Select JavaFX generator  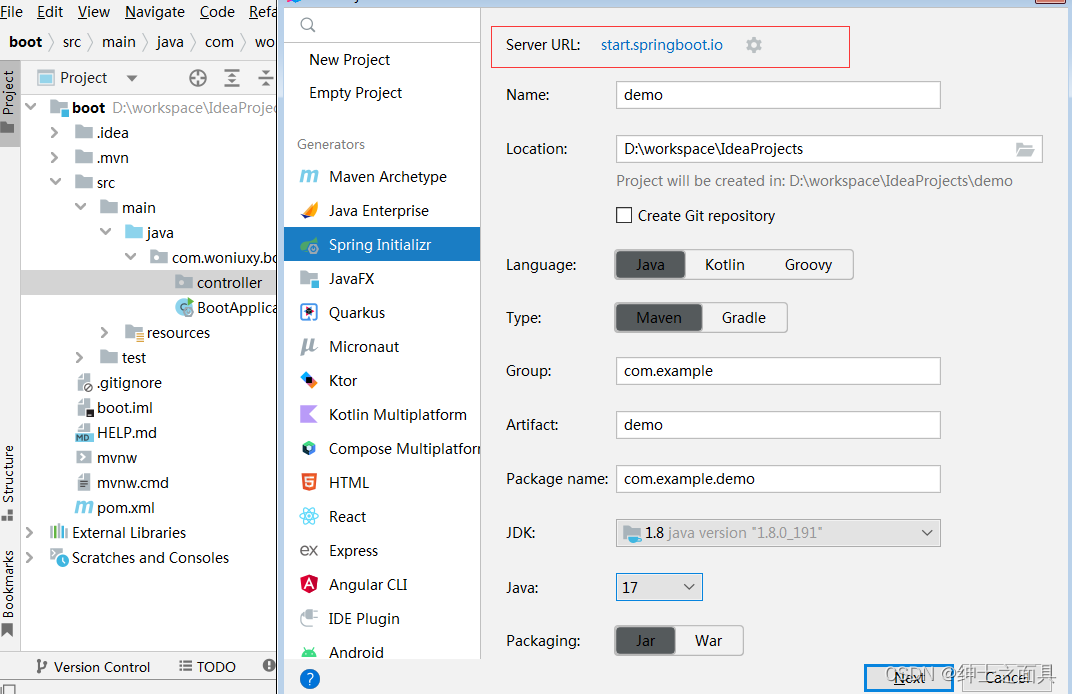381,279
